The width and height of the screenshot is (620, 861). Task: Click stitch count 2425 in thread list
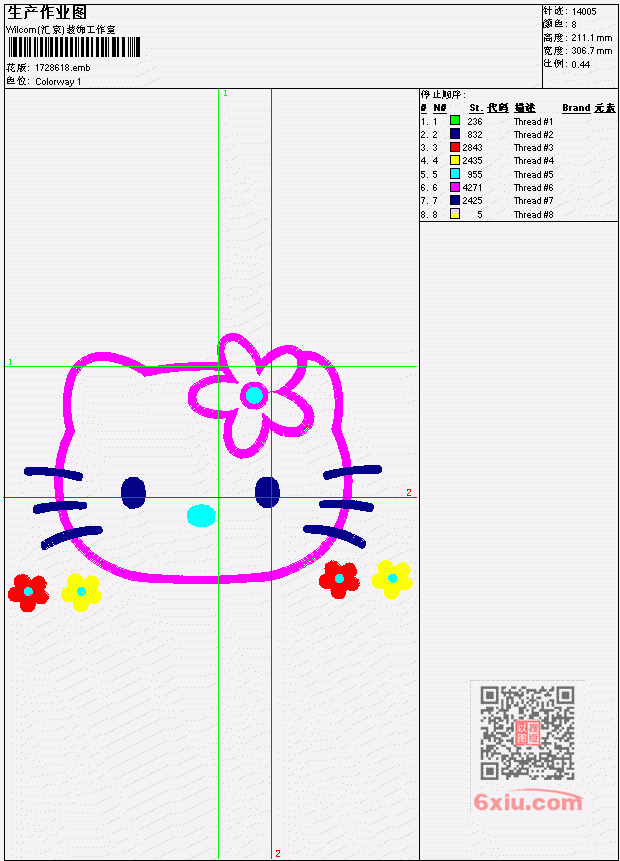click(x=472, y=202)
